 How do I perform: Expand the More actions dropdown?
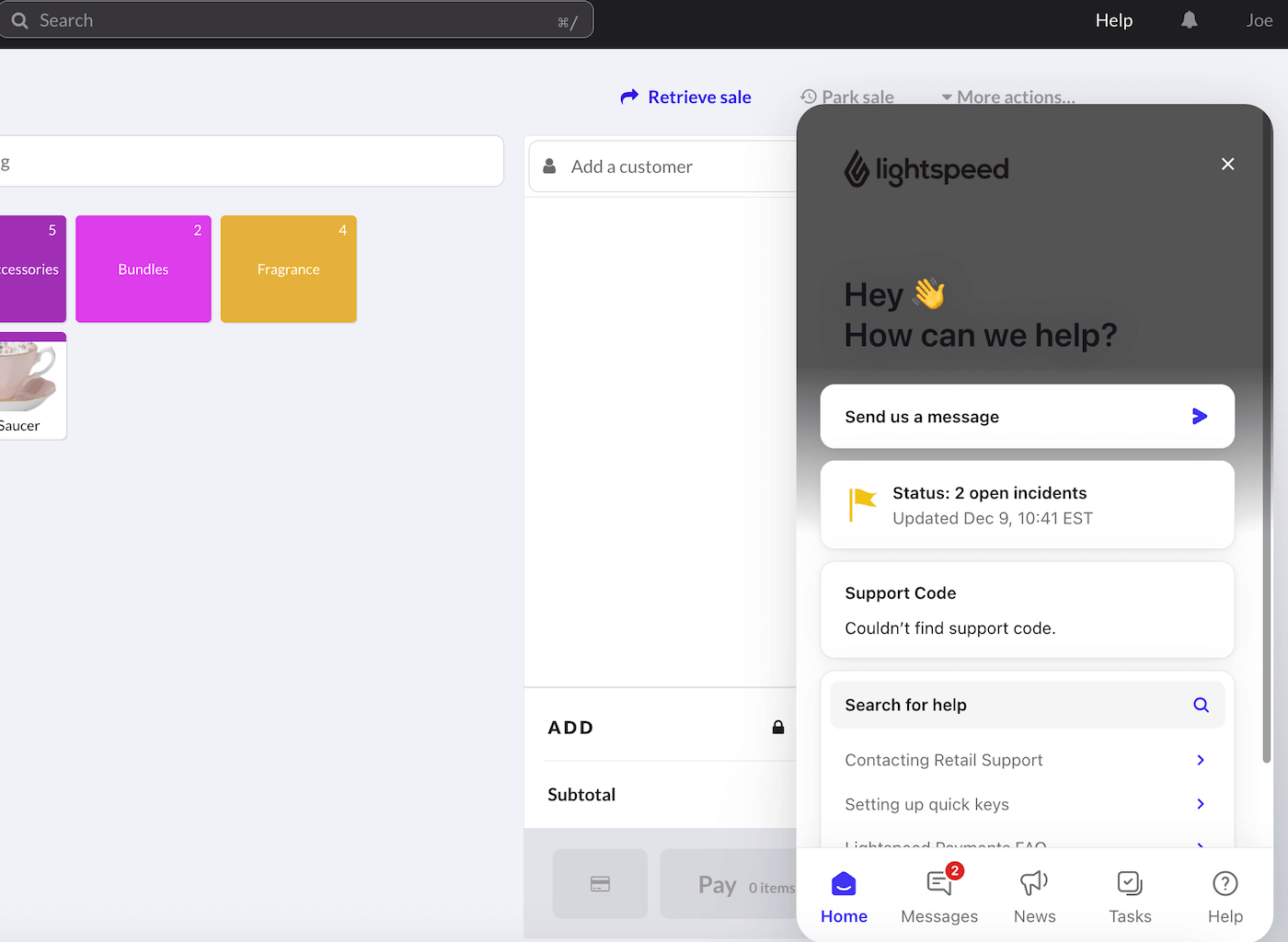[x=1007, y=97]
